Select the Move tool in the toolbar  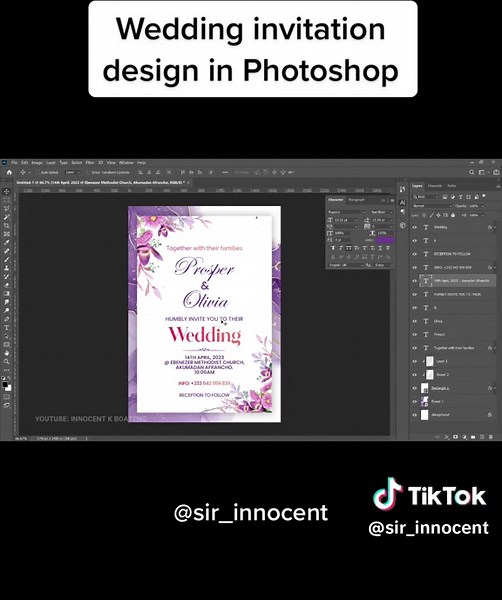pyautogui.click(x=7, y=191)
